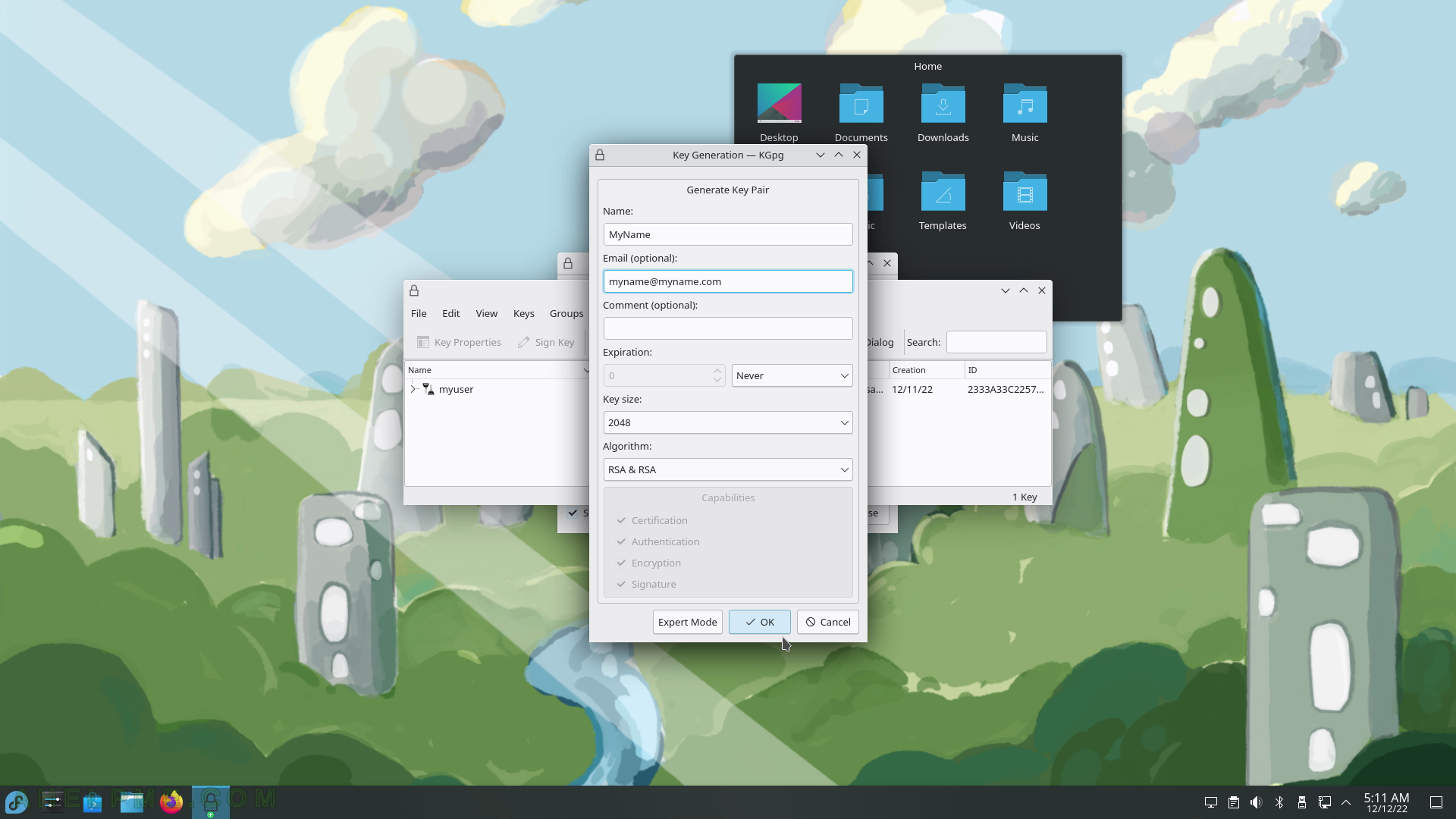Click the KGpg taskbar entry with padlock

point(211,802)
